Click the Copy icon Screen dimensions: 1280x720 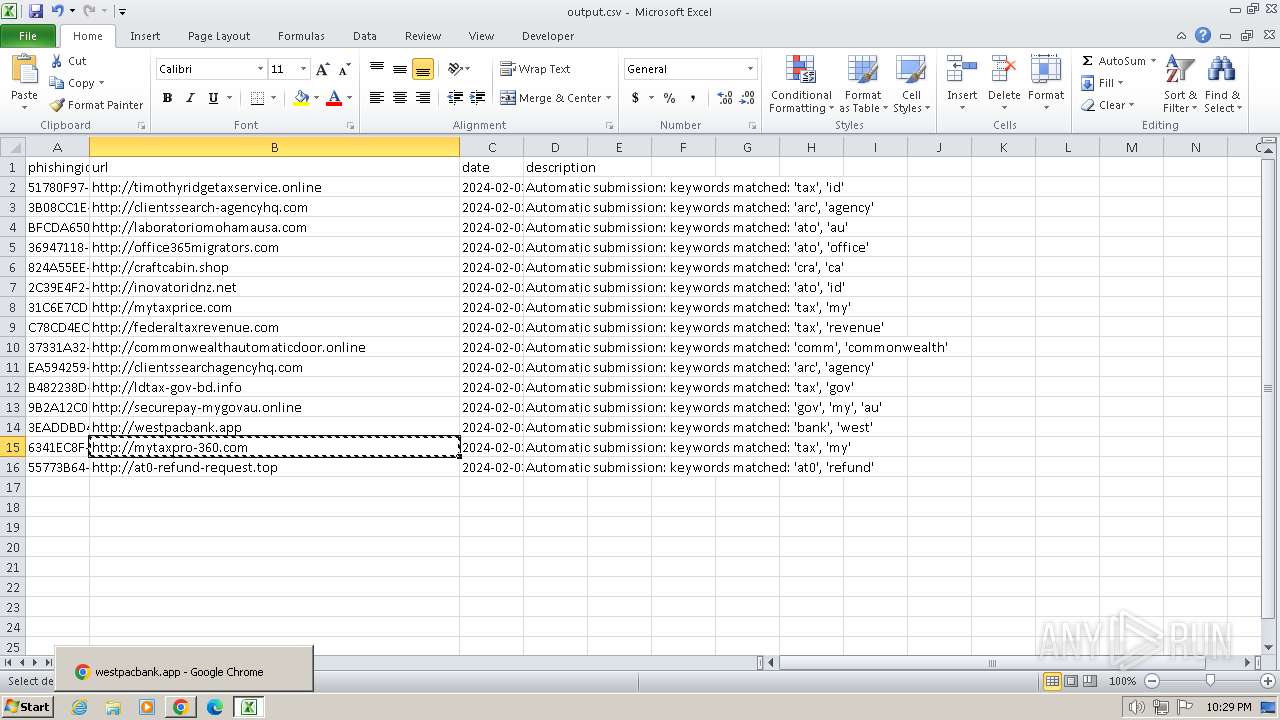[x=57, y=83]
